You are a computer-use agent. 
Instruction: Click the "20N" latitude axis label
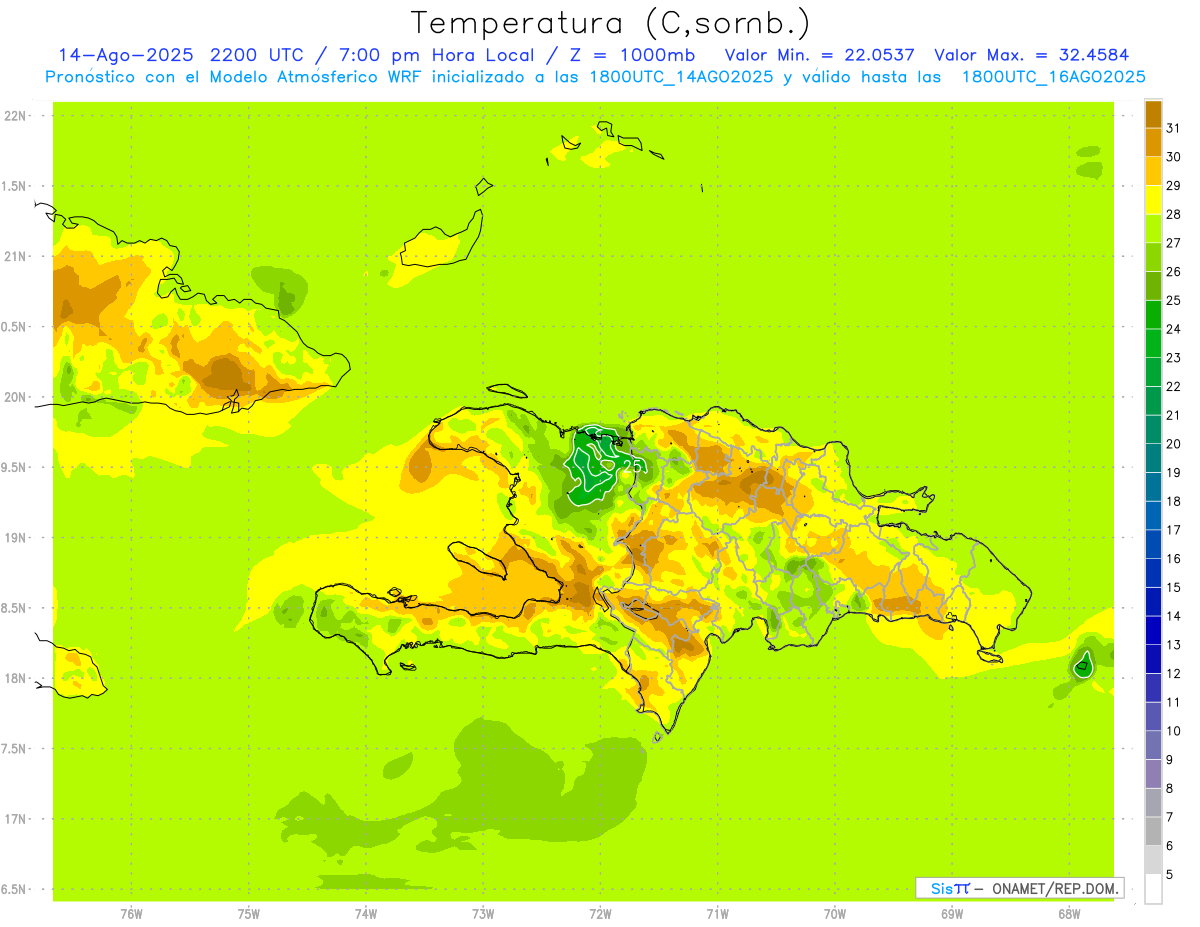coord(16,397)
